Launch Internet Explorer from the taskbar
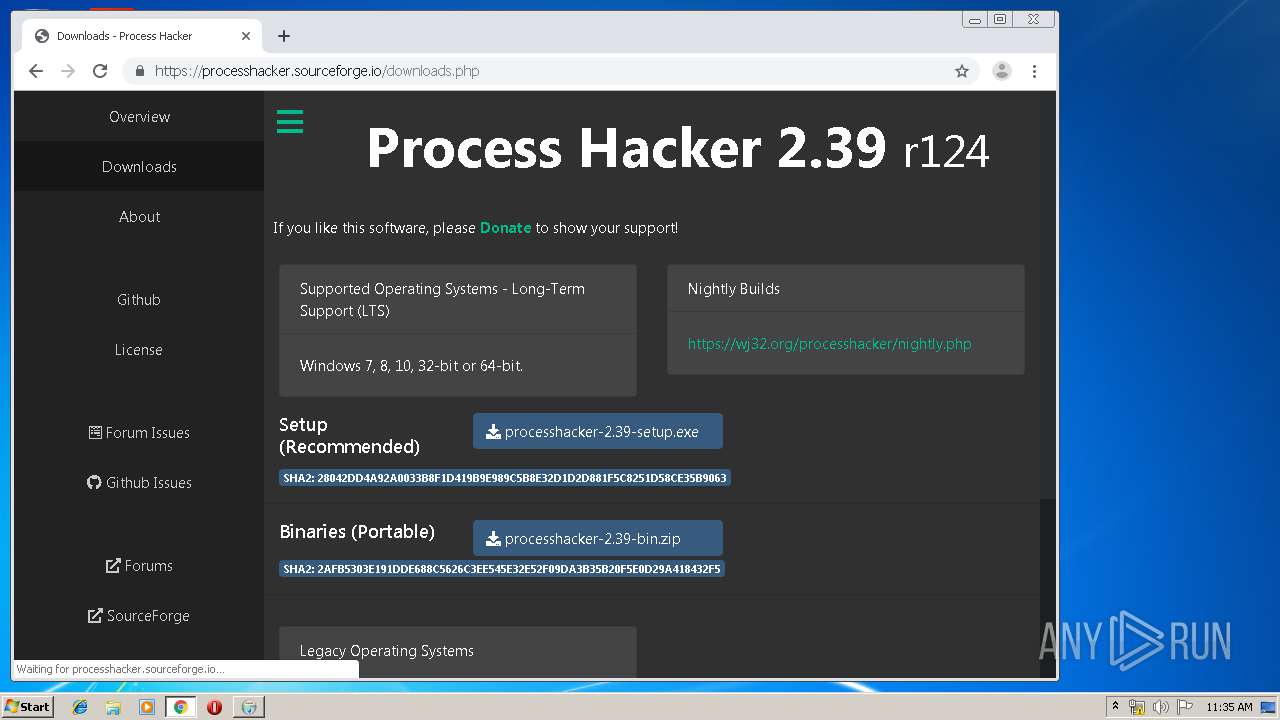1280x720 pixels. click(80, 707)
